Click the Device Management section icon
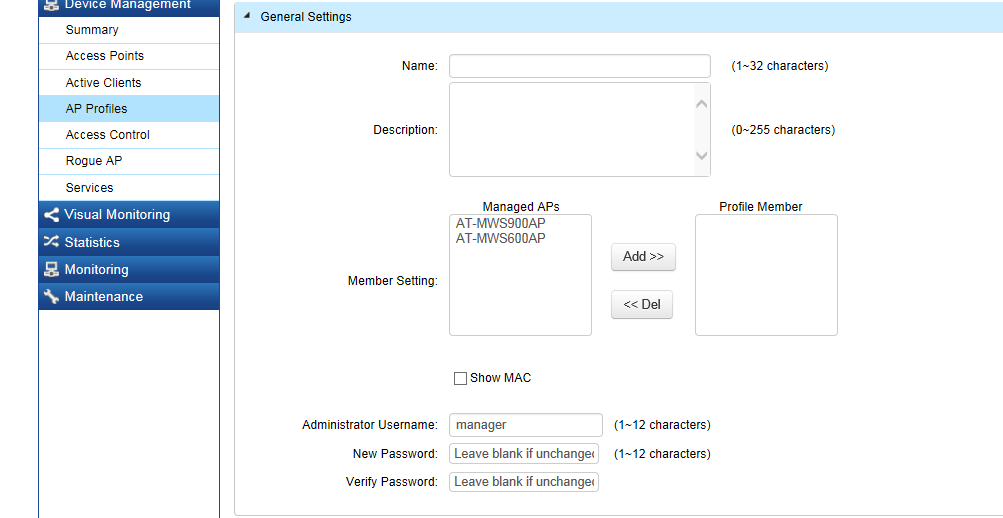The height and width of the screenshot is (518, 1003). click(51, 5)
